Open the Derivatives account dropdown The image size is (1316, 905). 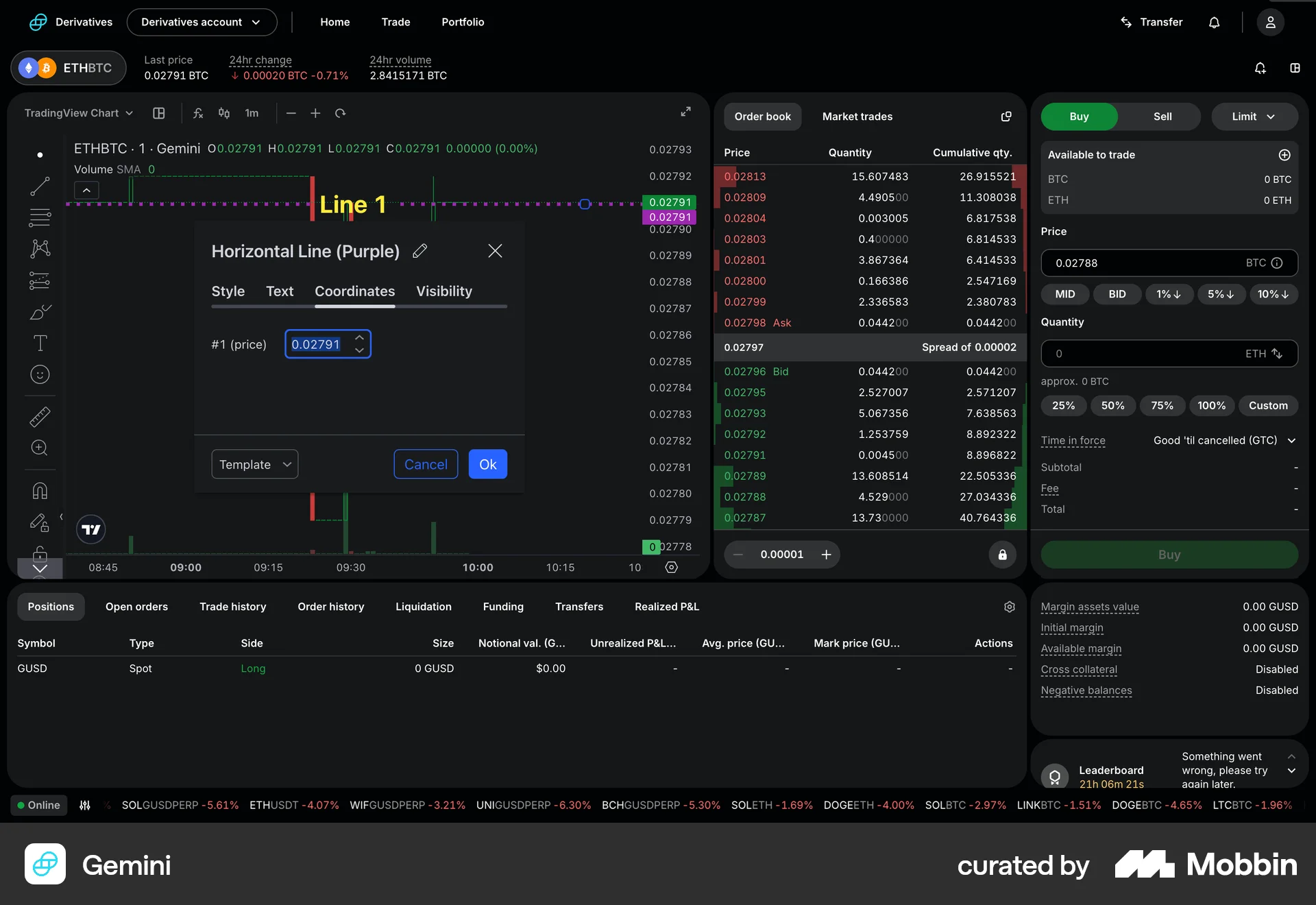202,22
